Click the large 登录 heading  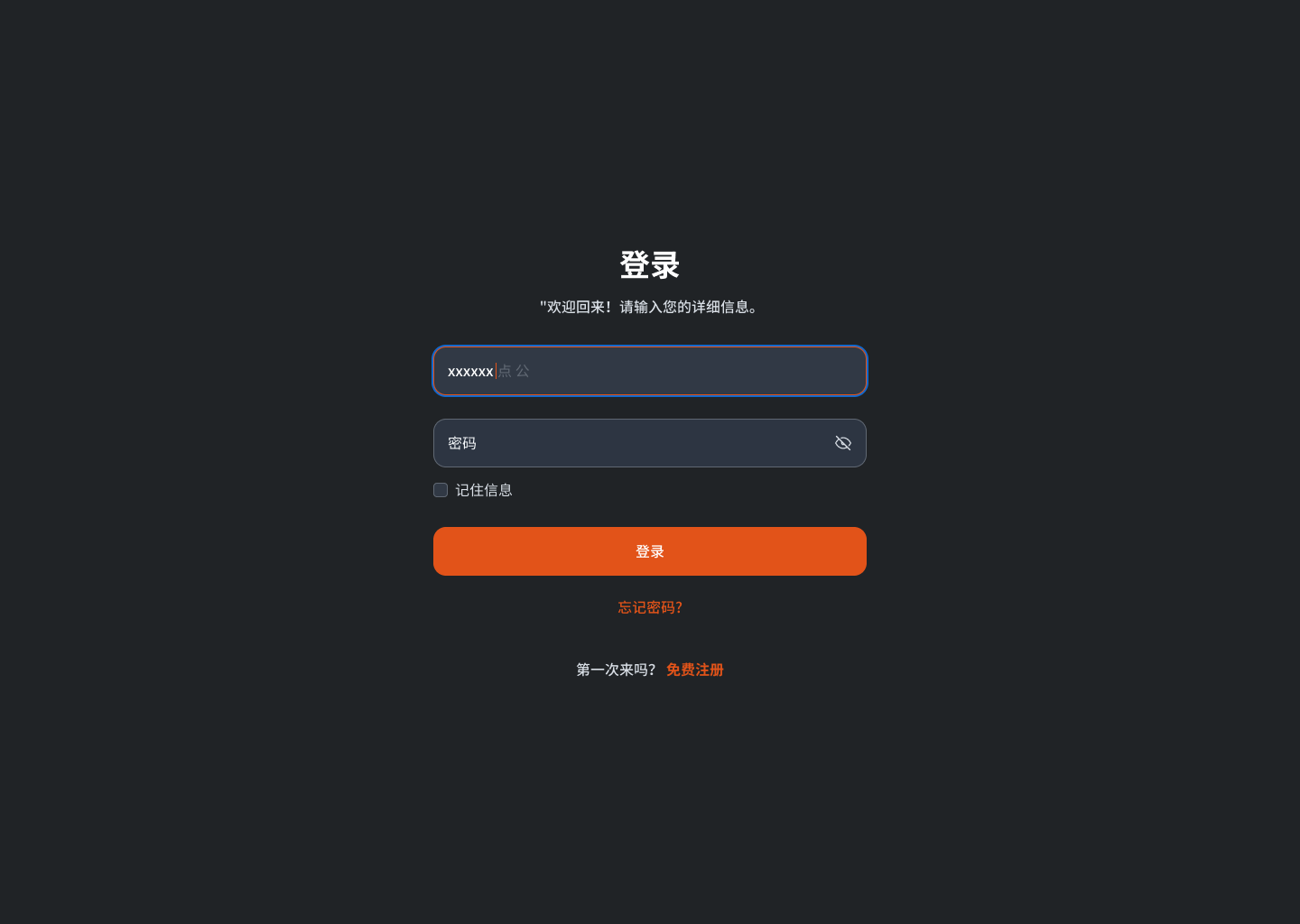[x=650, y=265]
